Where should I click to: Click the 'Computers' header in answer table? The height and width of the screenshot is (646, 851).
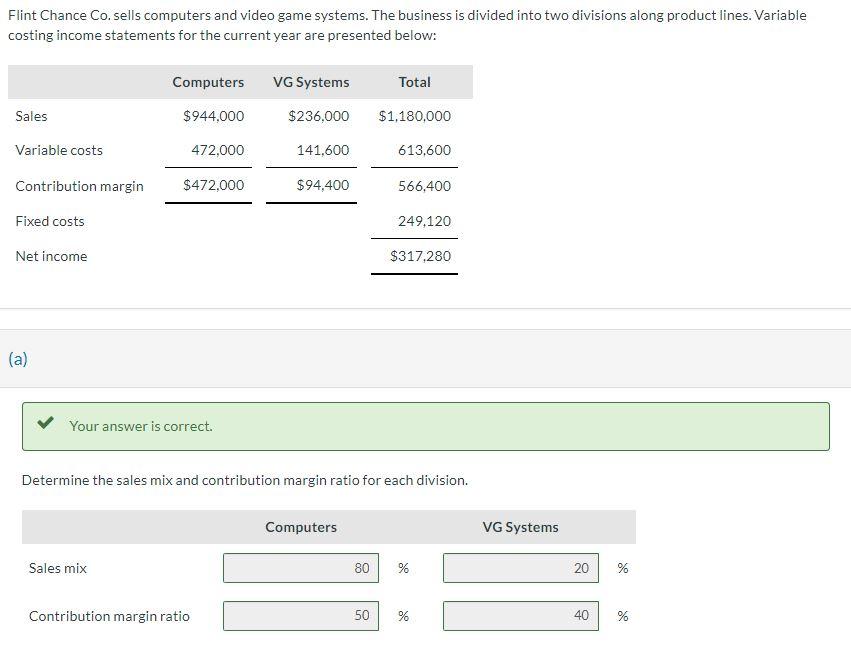pyautogui.click(x=301, y=528)
